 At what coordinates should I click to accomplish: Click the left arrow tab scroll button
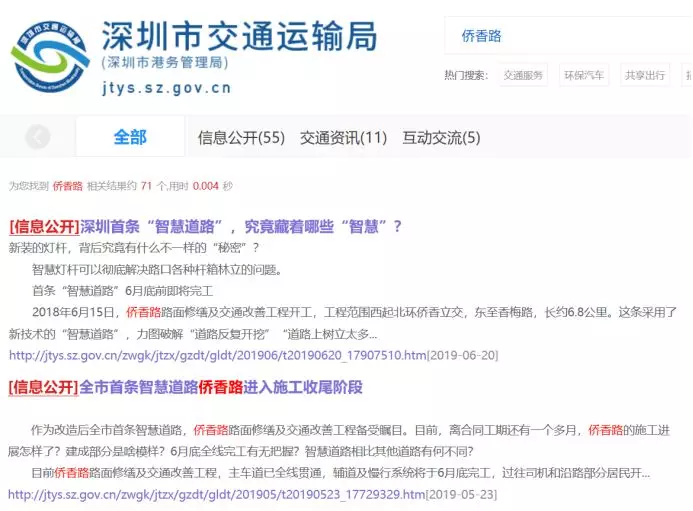38,137
